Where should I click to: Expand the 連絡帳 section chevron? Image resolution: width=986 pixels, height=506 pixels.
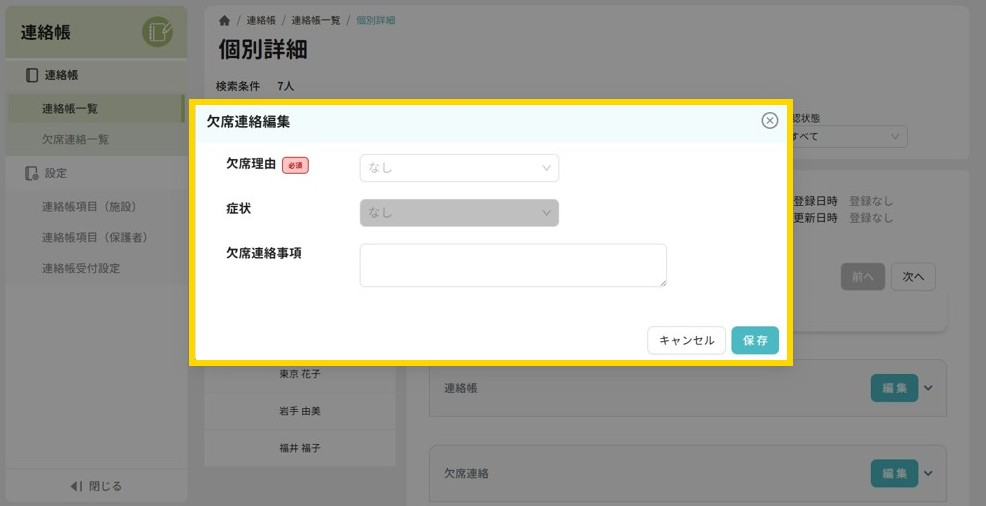click(x=928, y=388)
